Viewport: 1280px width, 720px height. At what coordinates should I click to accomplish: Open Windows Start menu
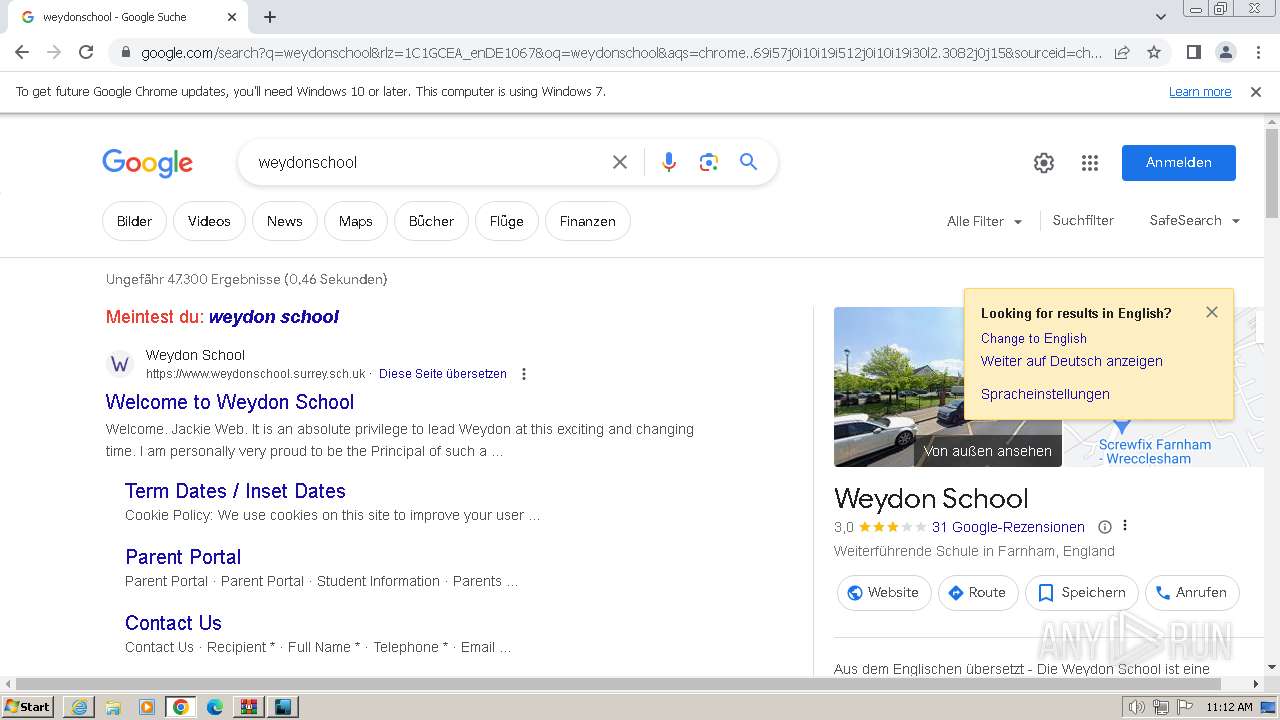coord(28,706)
